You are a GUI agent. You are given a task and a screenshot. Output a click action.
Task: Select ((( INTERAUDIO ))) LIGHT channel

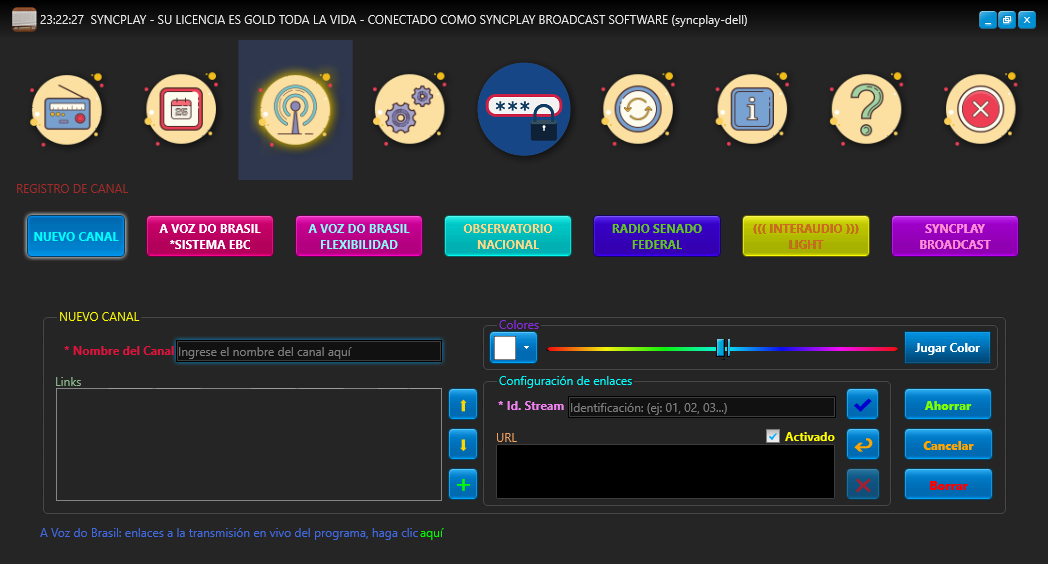[x=806, y=237]
